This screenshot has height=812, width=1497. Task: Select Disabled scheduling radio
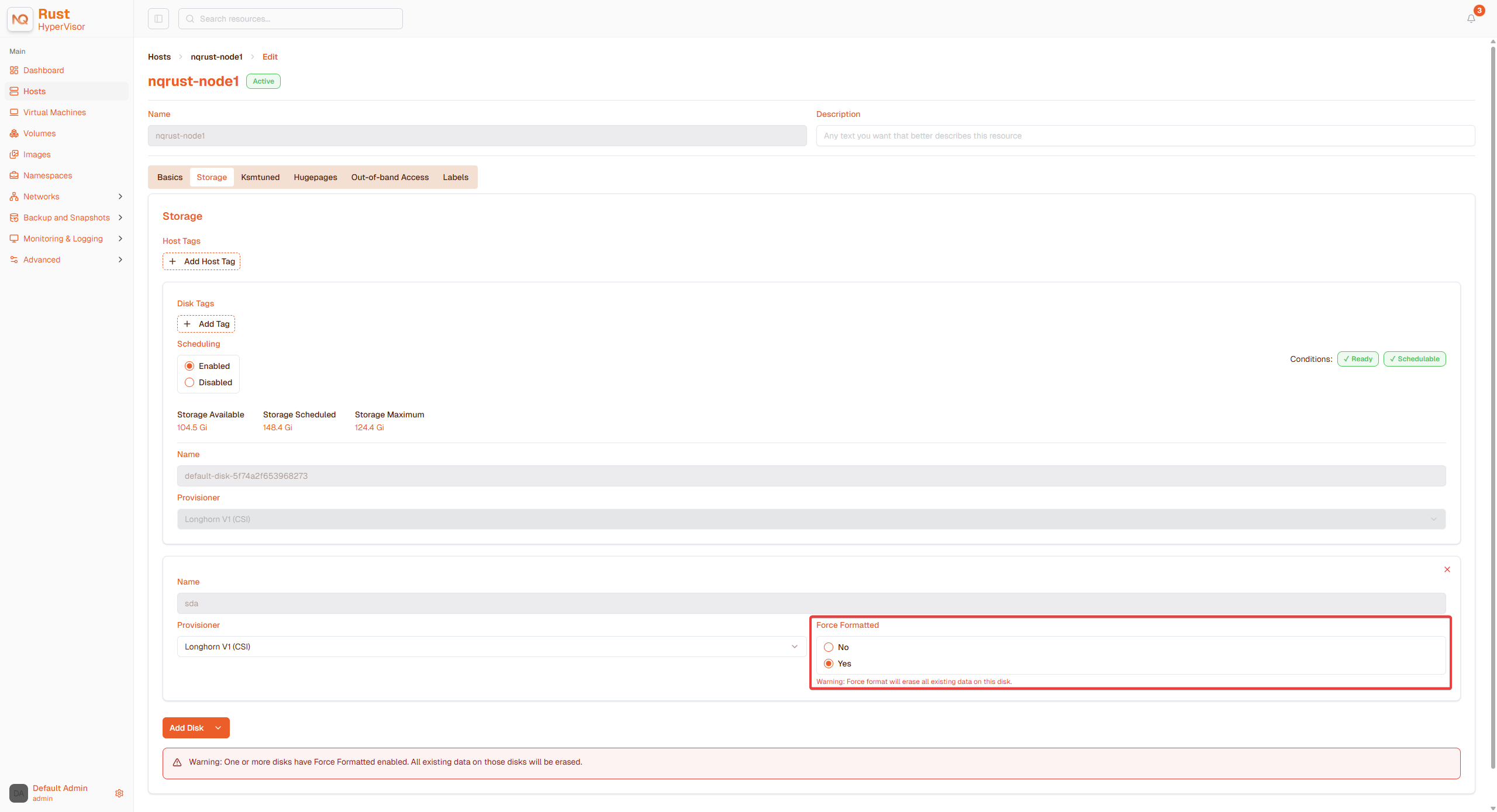tap(189, 382)
